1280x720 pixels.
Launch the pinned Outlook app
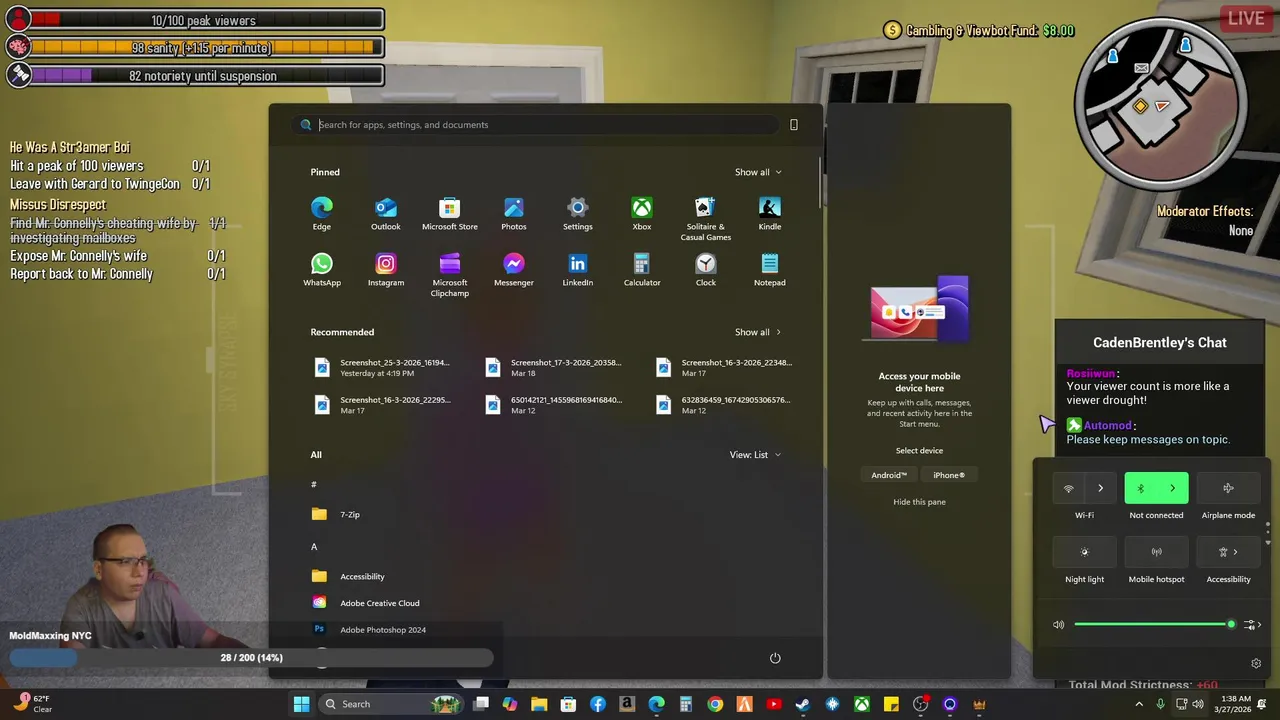(385, 214)
